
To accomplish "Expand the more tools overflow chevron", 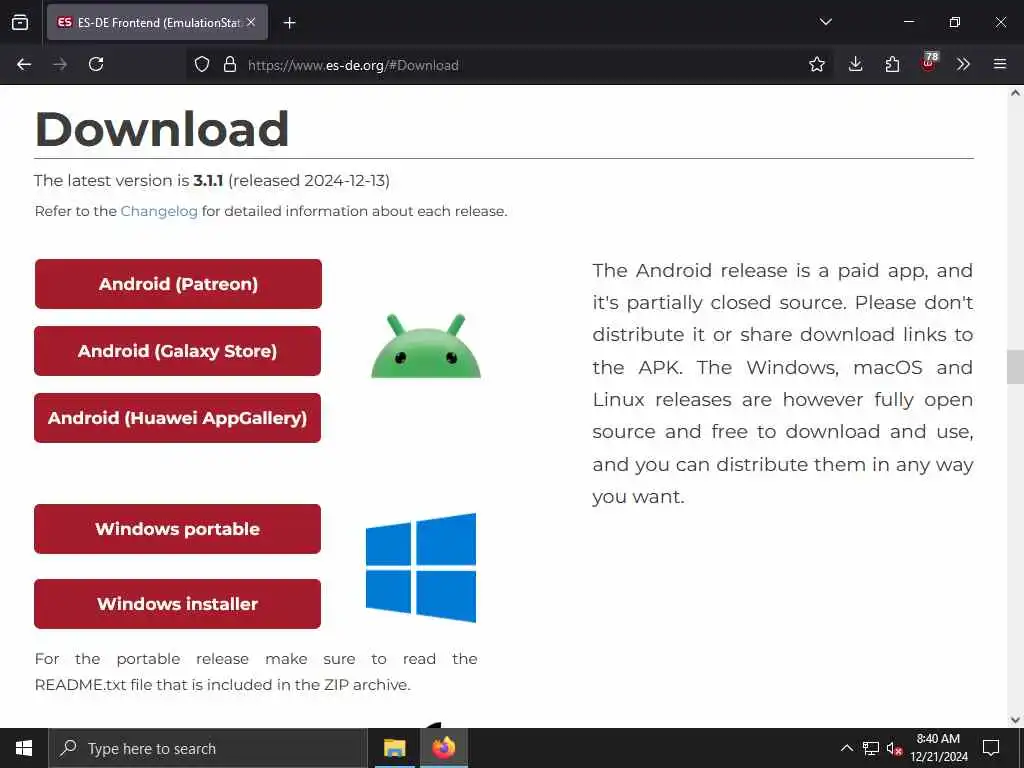I will [963, 64].
